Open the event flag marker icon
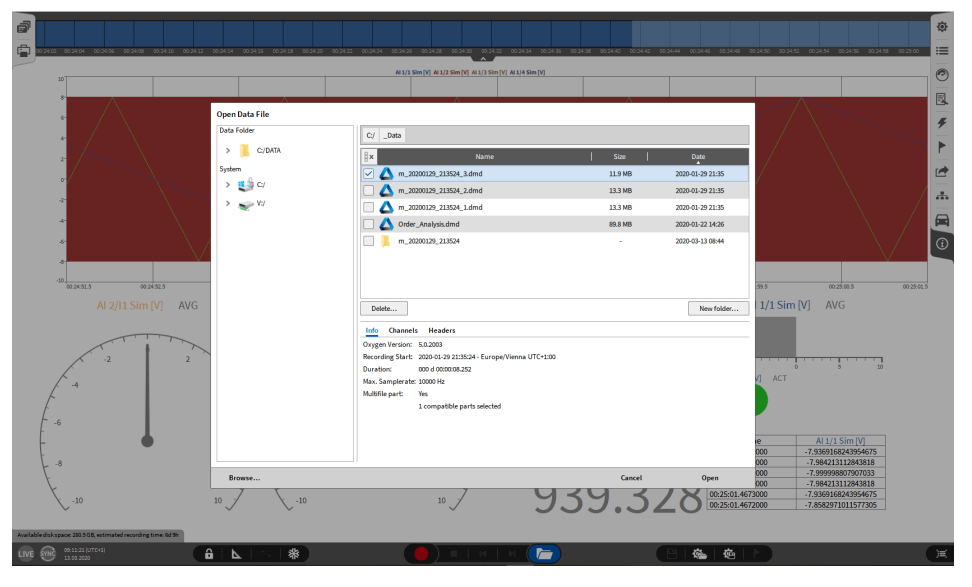 coord(941,148)
